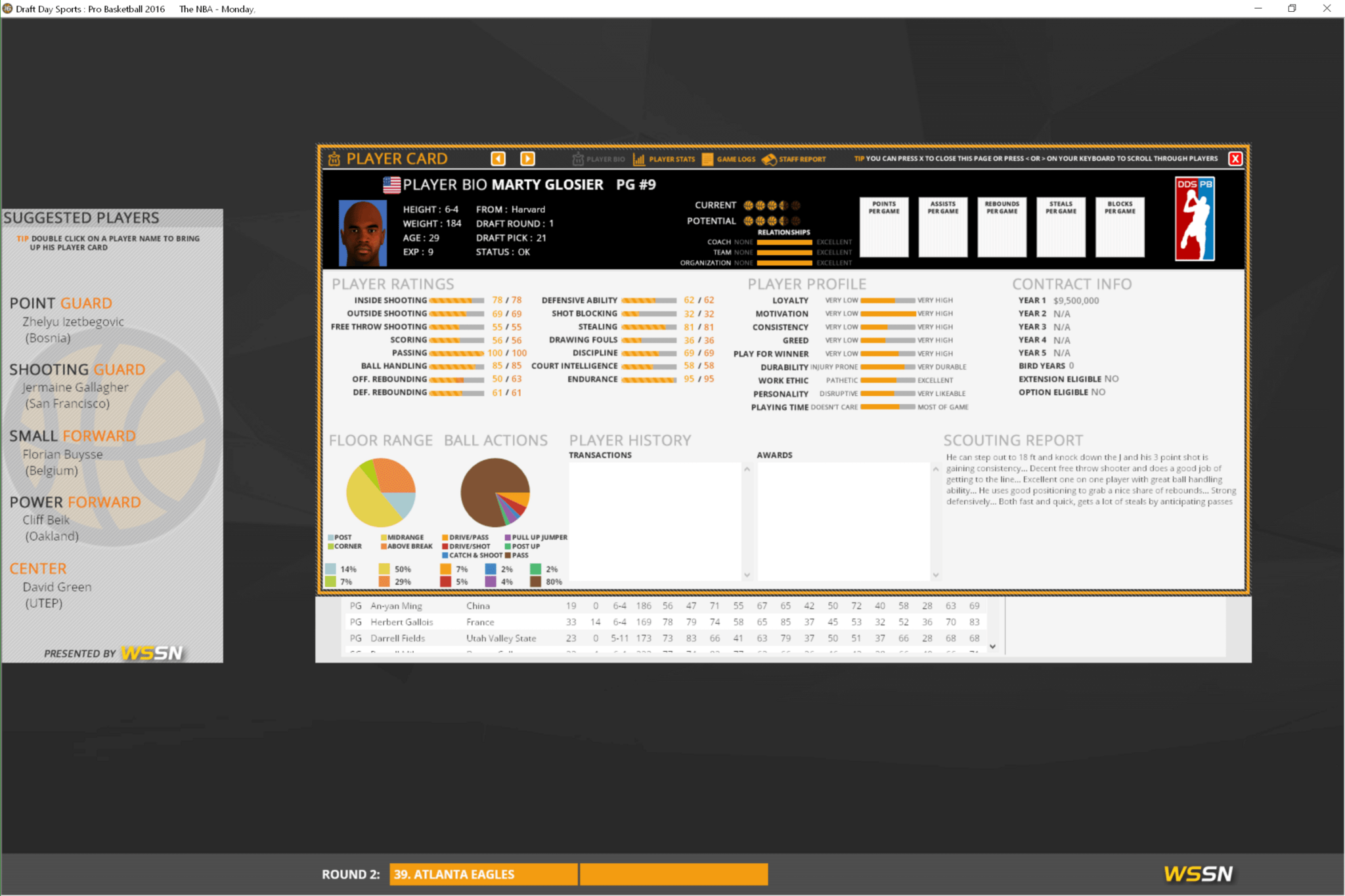Click the Player Card trophy icon

pos(334,159)
